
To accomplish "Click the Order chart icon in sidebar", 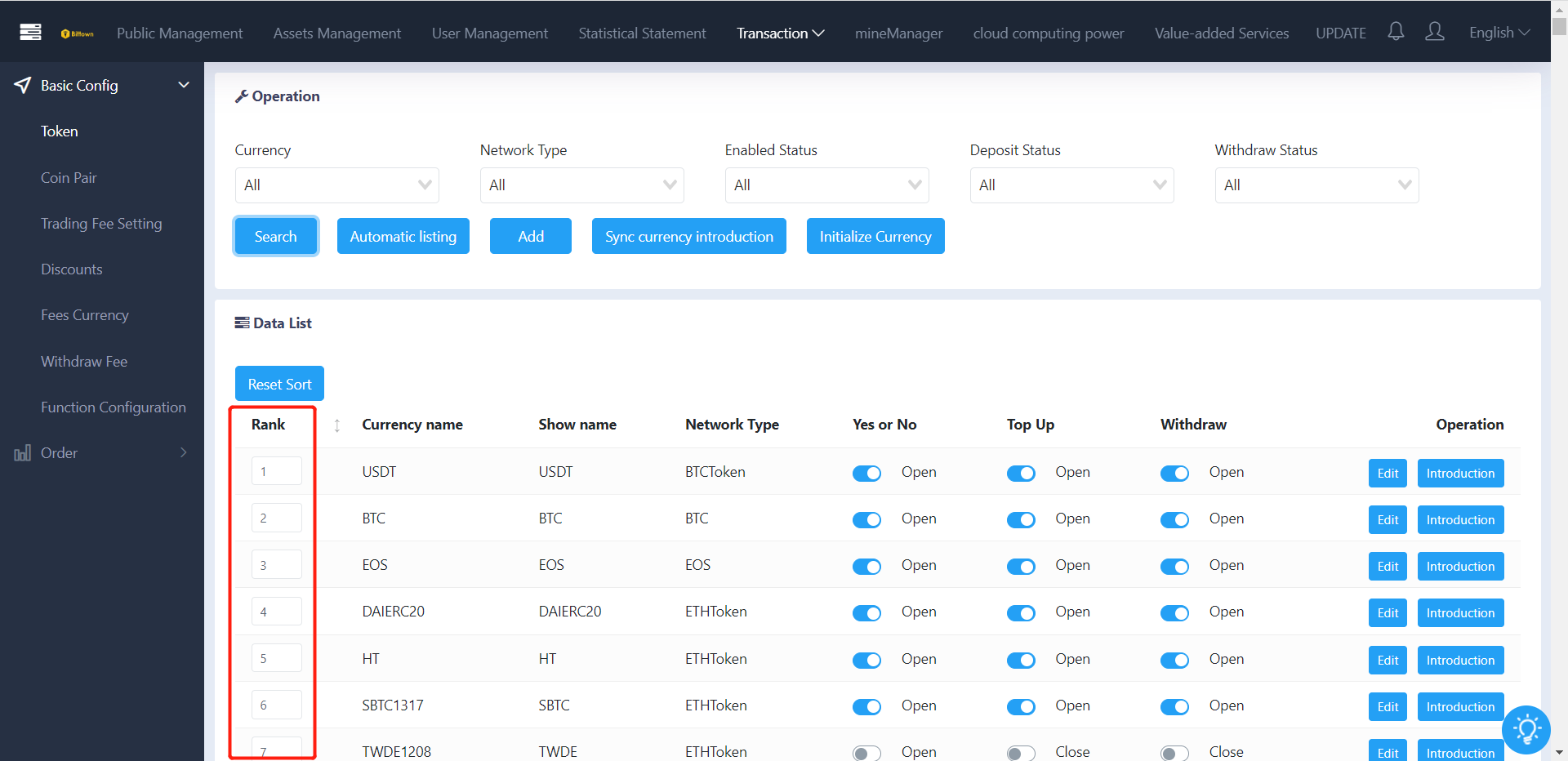I will coord(23,453).
